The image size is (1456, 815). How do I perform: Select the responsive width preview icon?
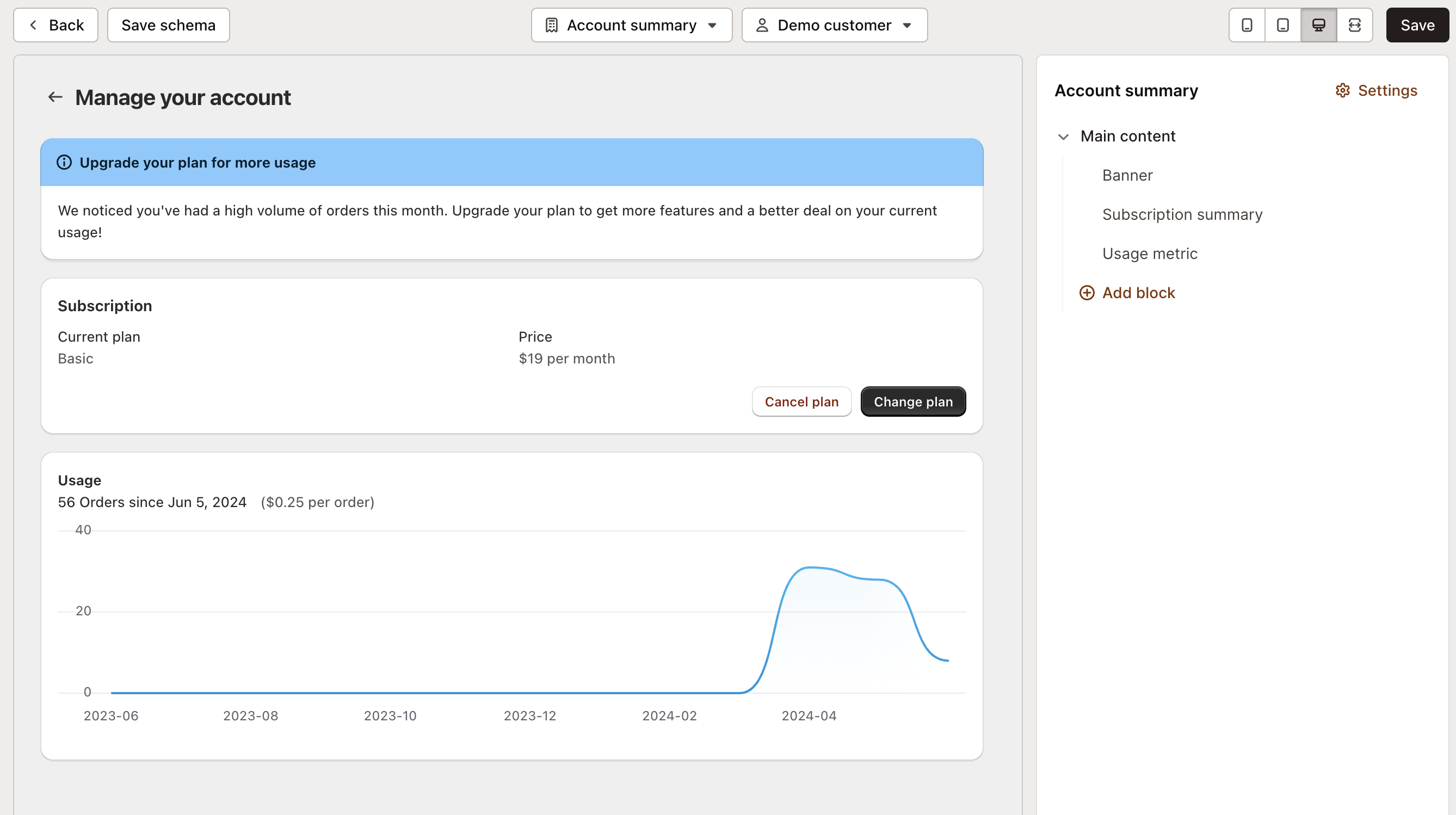coord(1355,25)
